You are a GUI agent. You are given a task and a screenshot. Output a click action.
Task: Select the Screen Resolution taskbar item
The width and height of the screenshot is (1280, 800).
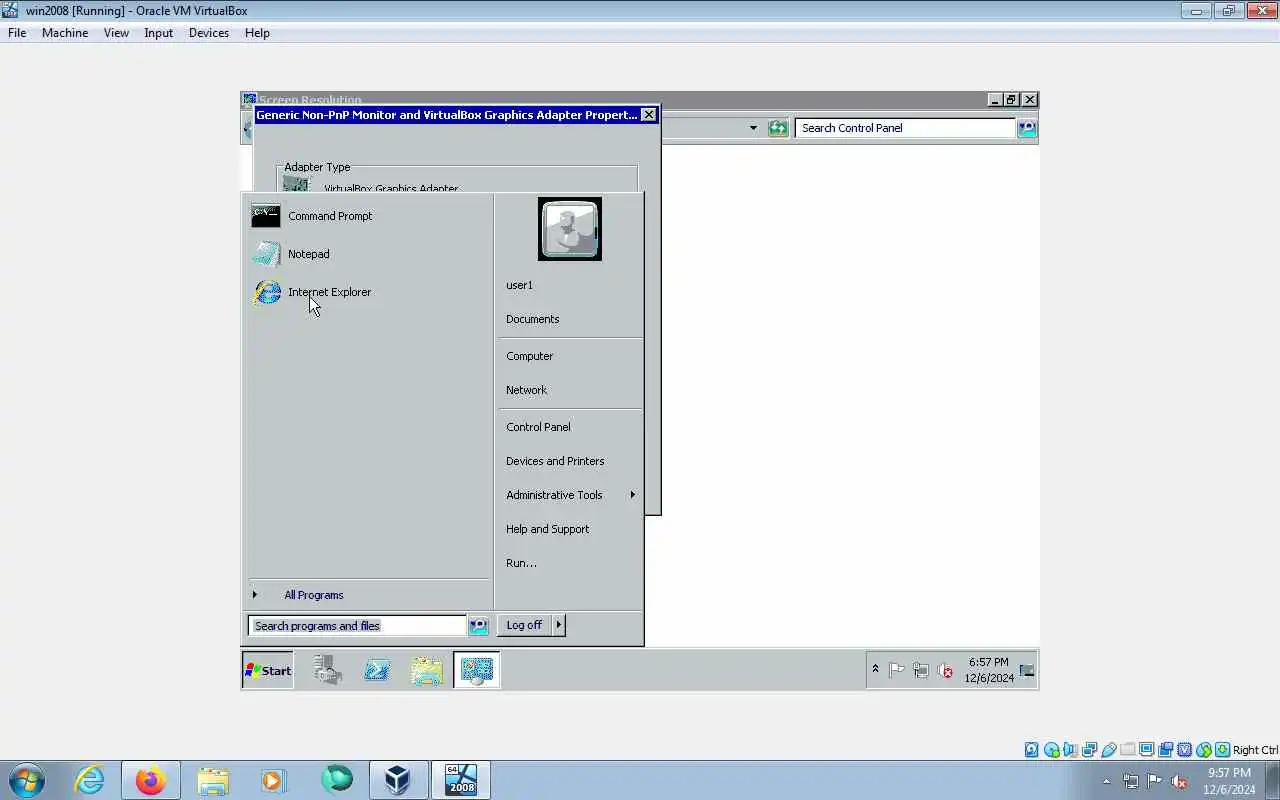pos(476,670)
